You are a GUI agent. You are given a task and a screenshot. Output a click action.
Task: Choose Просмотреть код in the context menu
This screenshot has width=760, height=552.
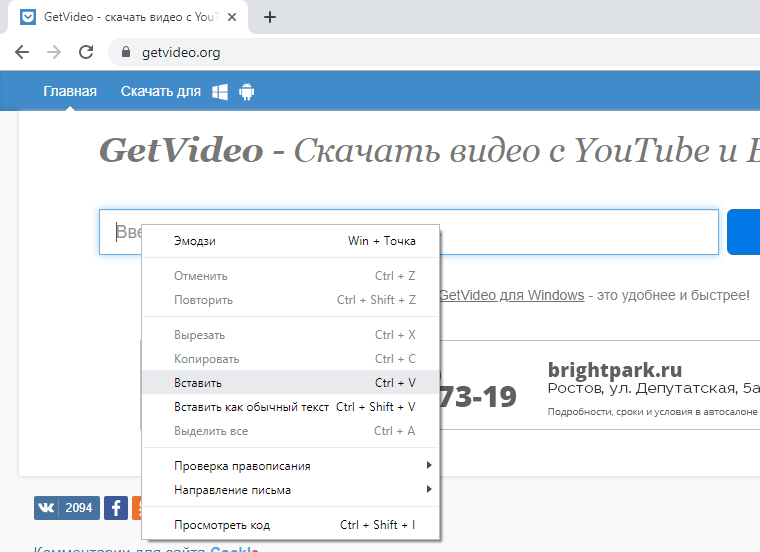291,525
